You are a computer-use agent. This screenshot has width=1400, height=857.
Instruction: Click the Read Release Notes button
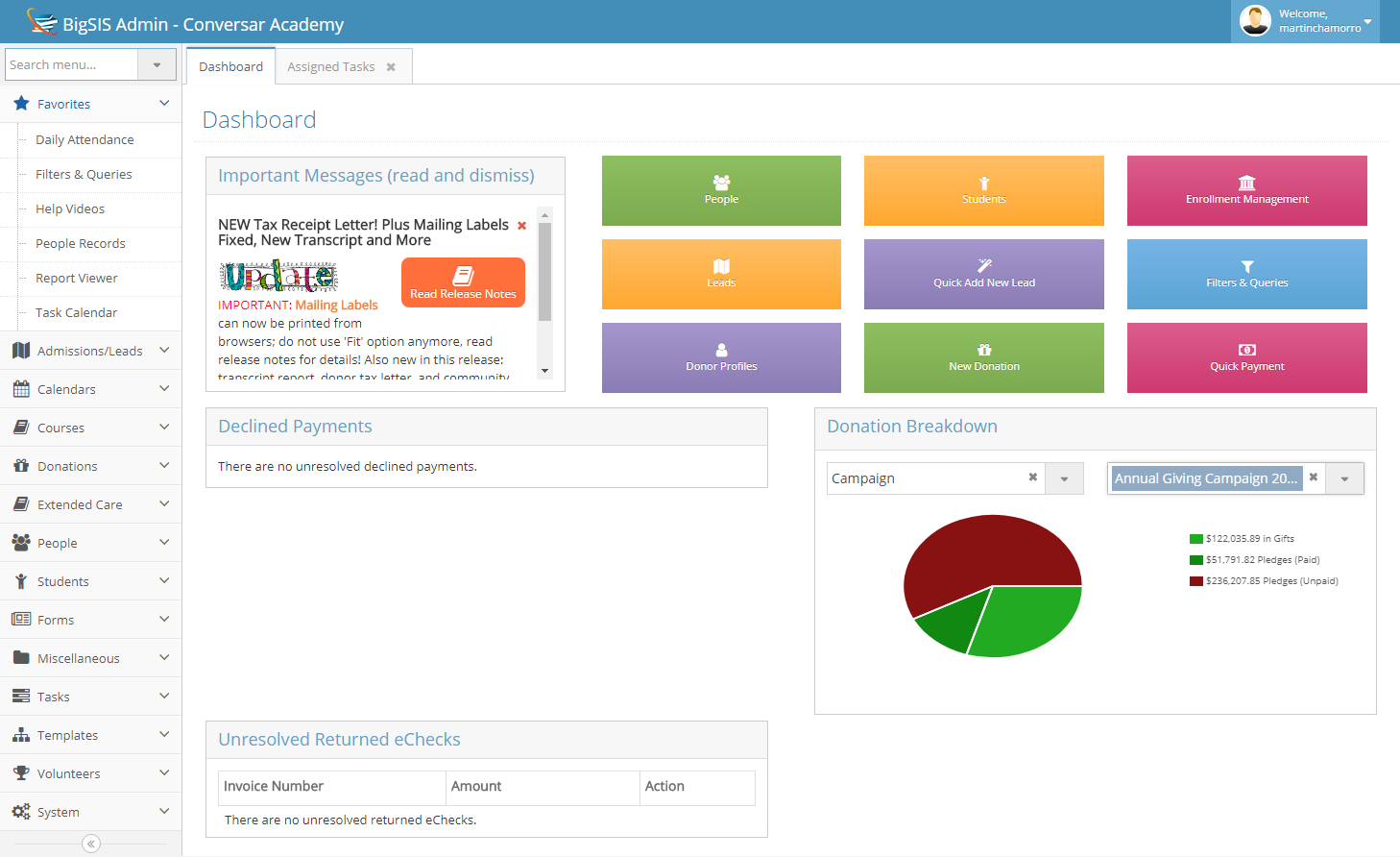pos(463,282)
